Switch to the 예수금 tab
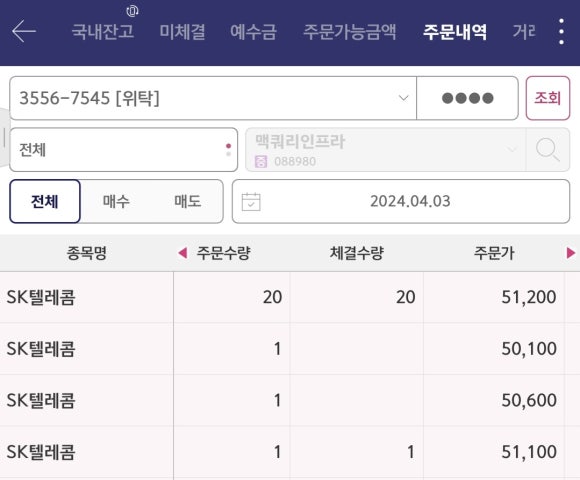Screen dimensions: 580x480 253,31
